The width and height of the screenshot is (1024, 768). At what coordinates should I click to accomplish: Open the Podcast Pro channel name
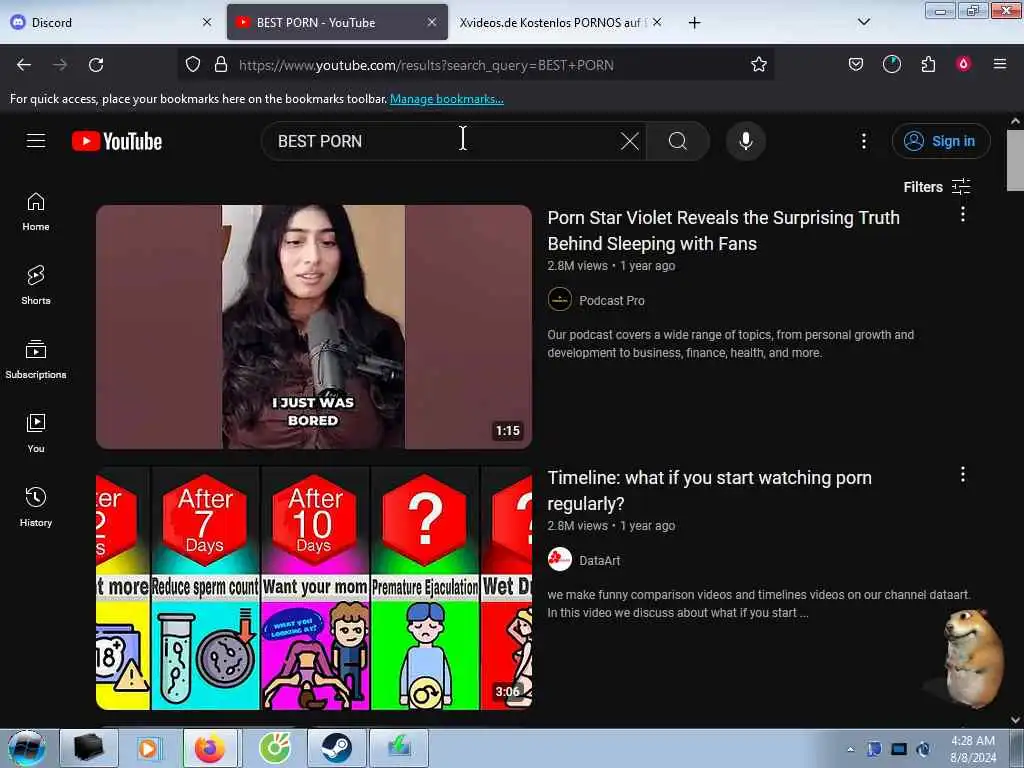click(611, 300)
